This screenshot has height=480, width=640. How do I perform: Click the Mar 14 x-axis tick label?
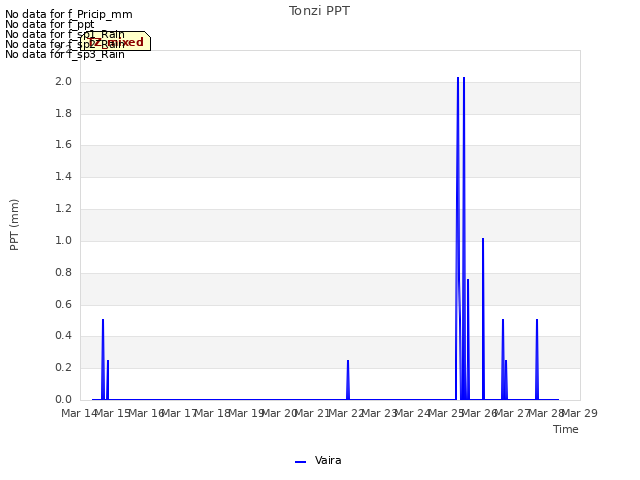pos(79,413)
